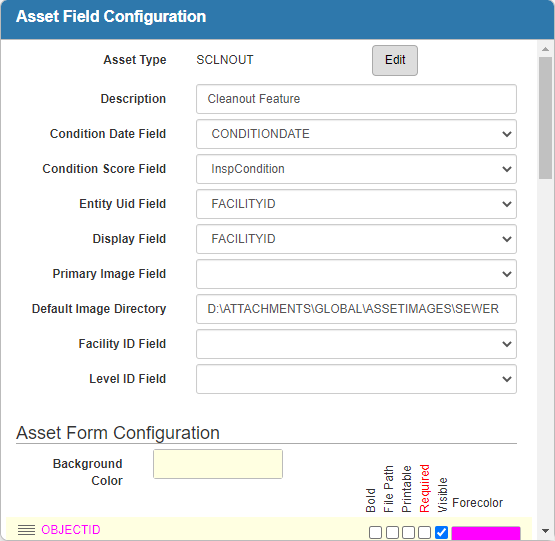Enable File Path checkbox for OBJECTID
The width and height of the screenshot is (555, 541).
[x=392, y=532]
